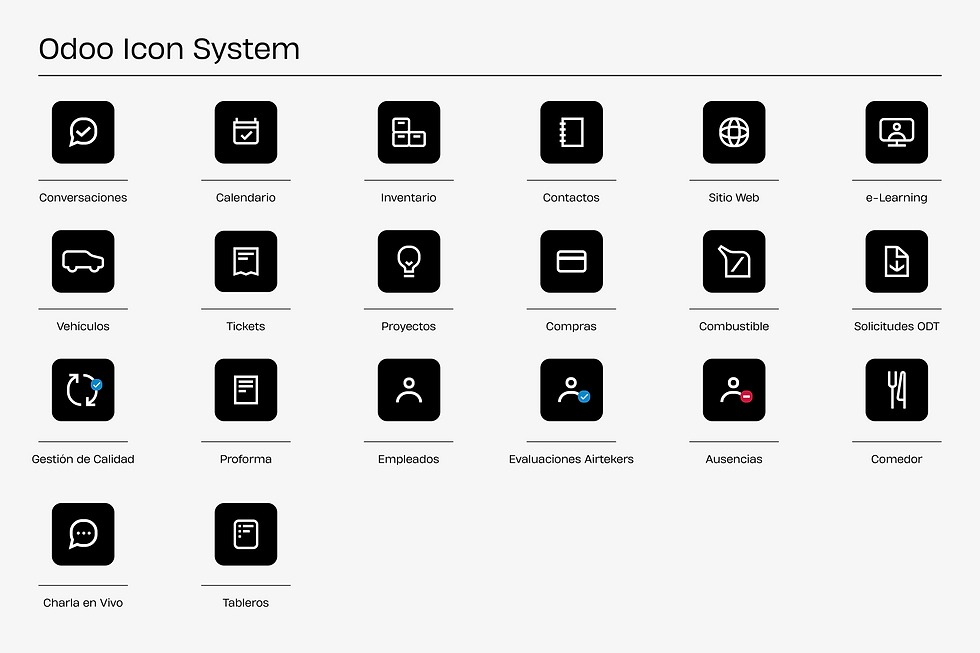Click the 'e-Learning' label
Screen dimensions: 980x653
tap(896, 197)
